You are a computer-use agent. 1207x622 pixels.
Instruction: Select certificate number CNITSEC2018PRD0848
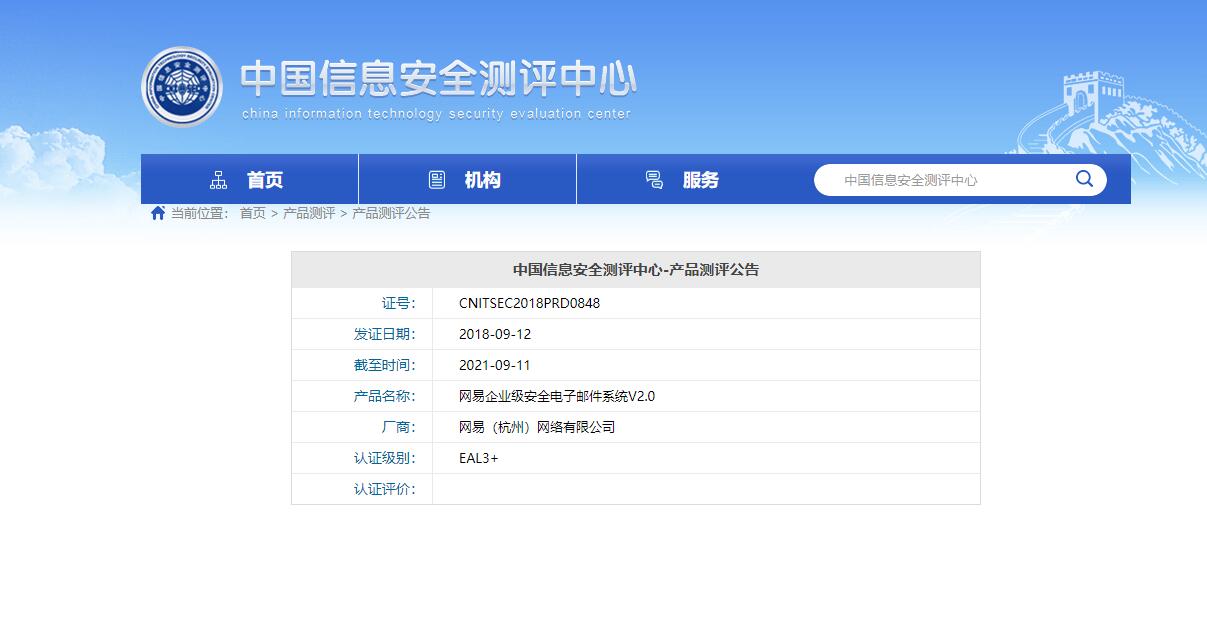(x=529, y=303)
